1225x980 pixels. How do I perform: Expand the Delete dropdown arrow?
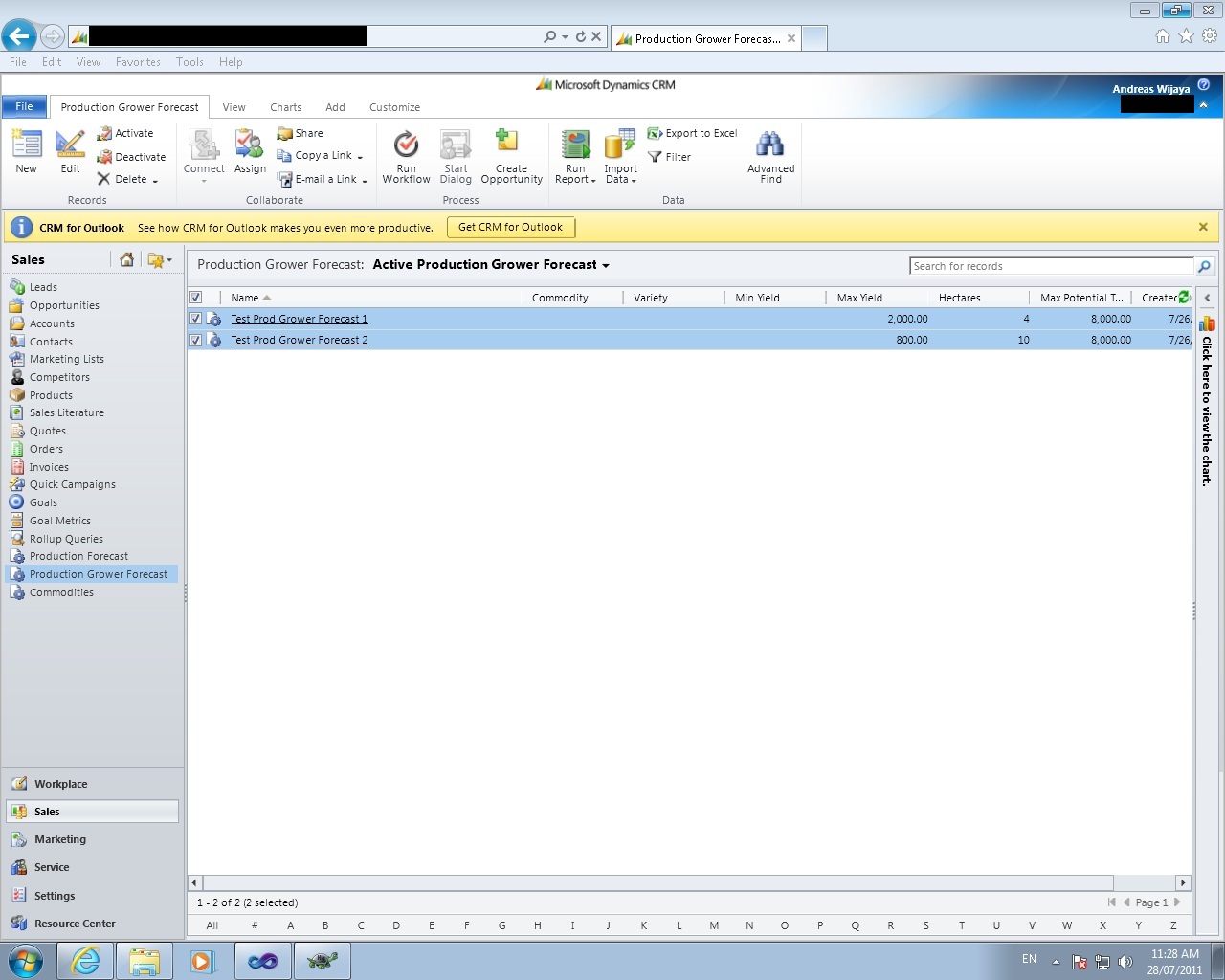click(155, 181)
